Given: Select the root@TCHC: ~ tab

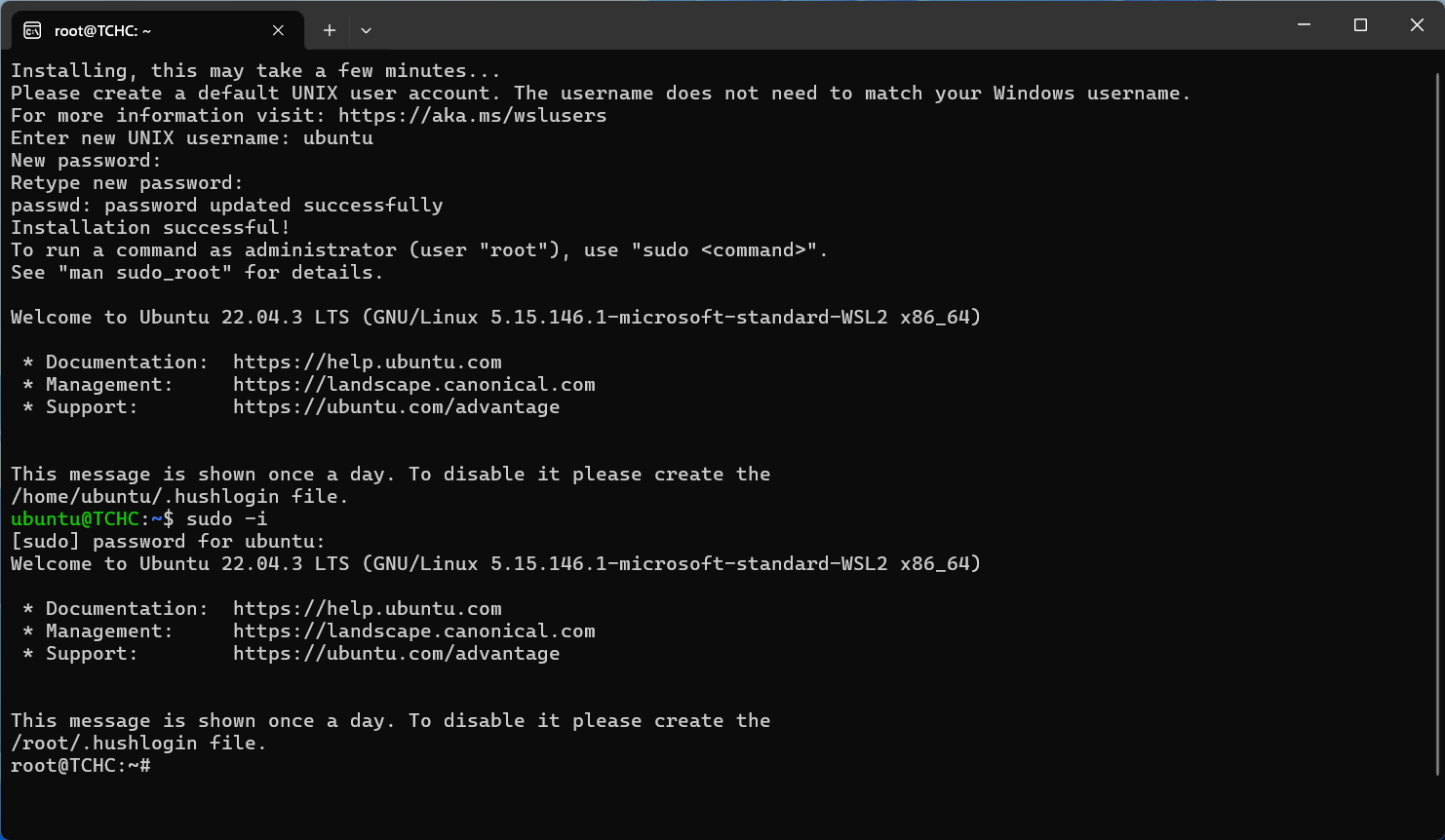Looking at the screenshot, I should click(137, 30).
